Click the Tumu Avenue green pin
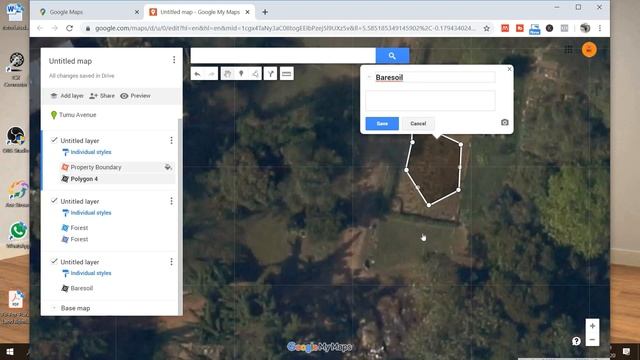 tap(53, 115)
